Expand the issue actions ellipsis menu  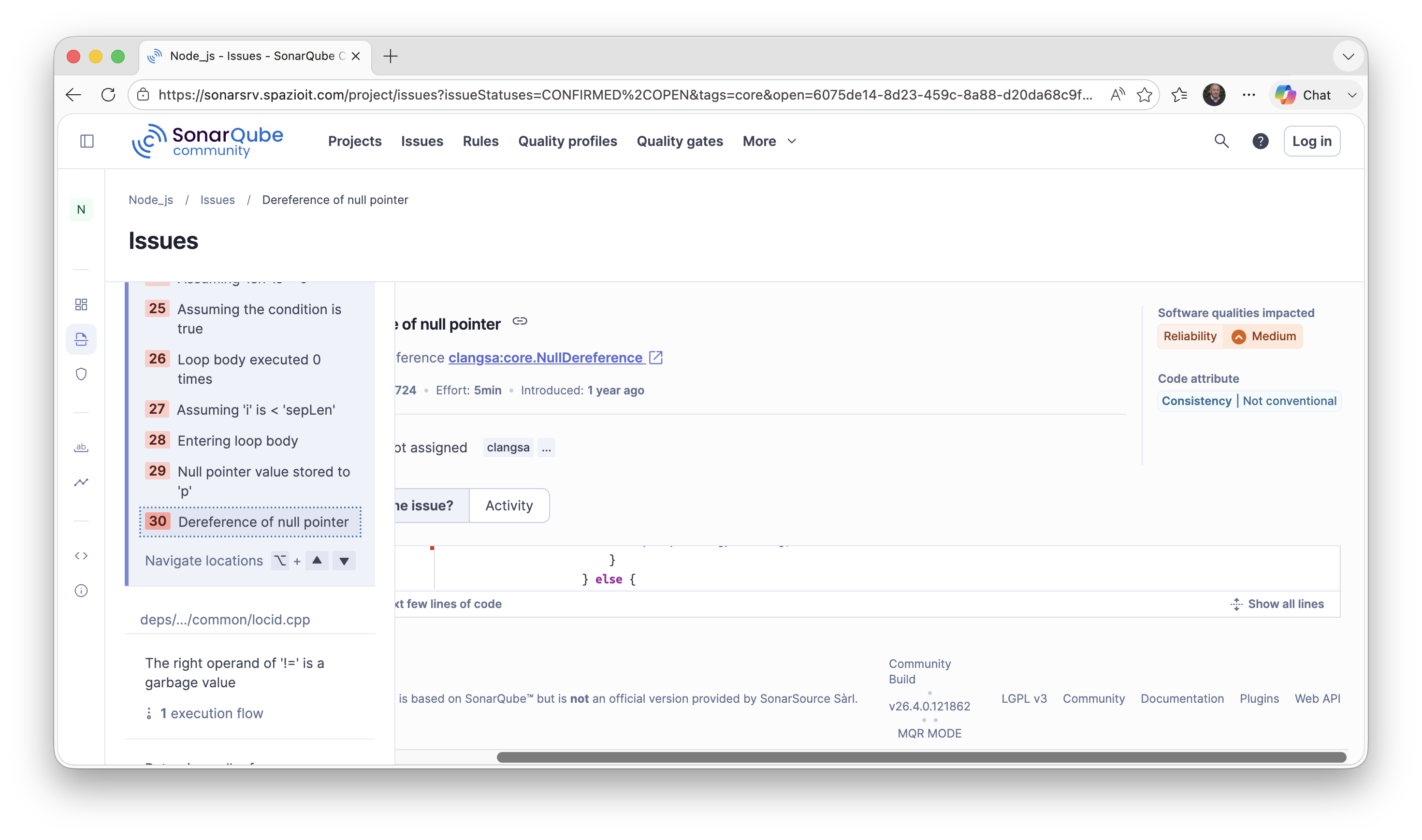[x=546, y=447]
